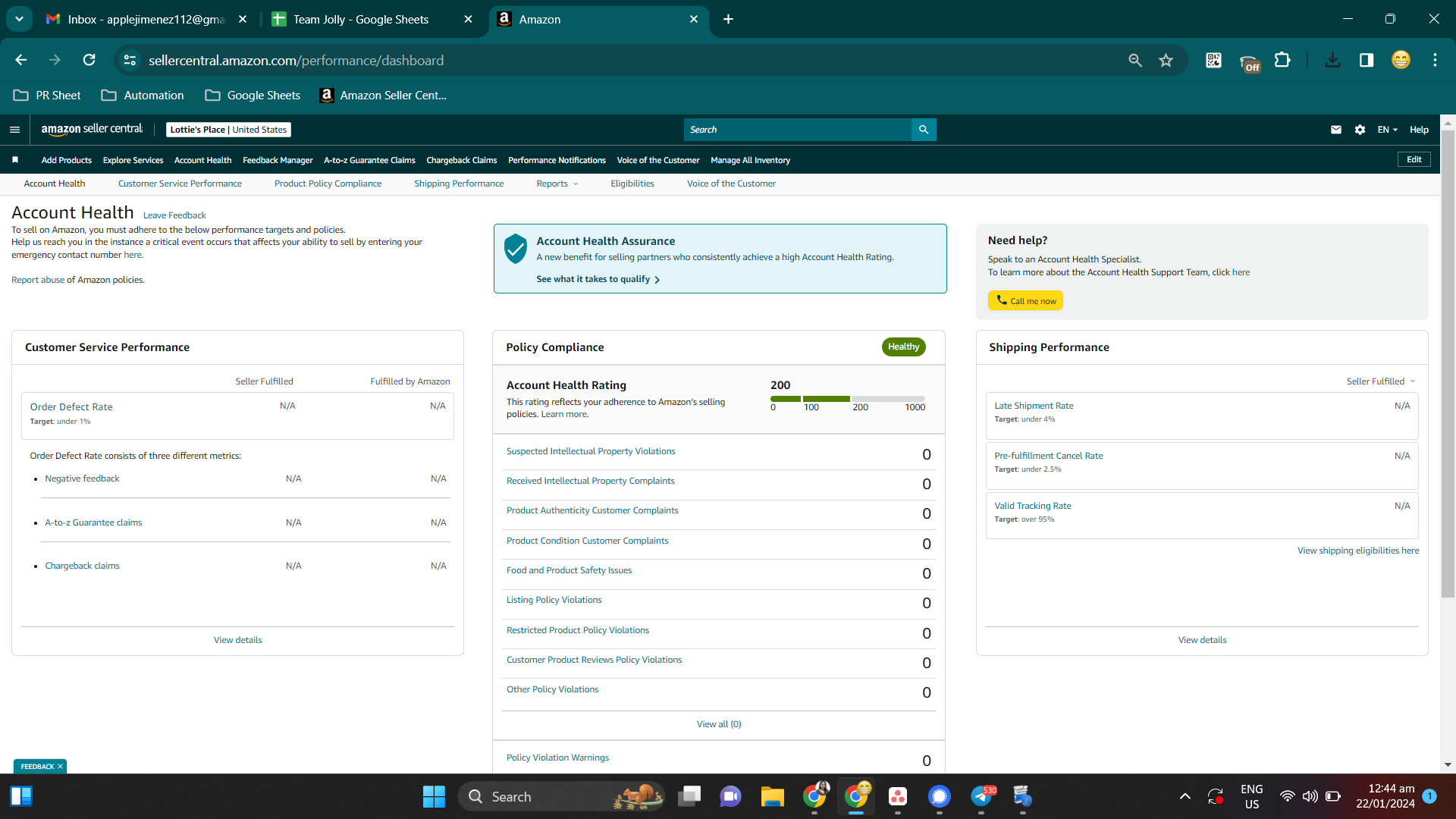1456x819 pixels.
Task: Show hidden icons in the system tray
Action: pyautogui.click(x=1185, y=796)
